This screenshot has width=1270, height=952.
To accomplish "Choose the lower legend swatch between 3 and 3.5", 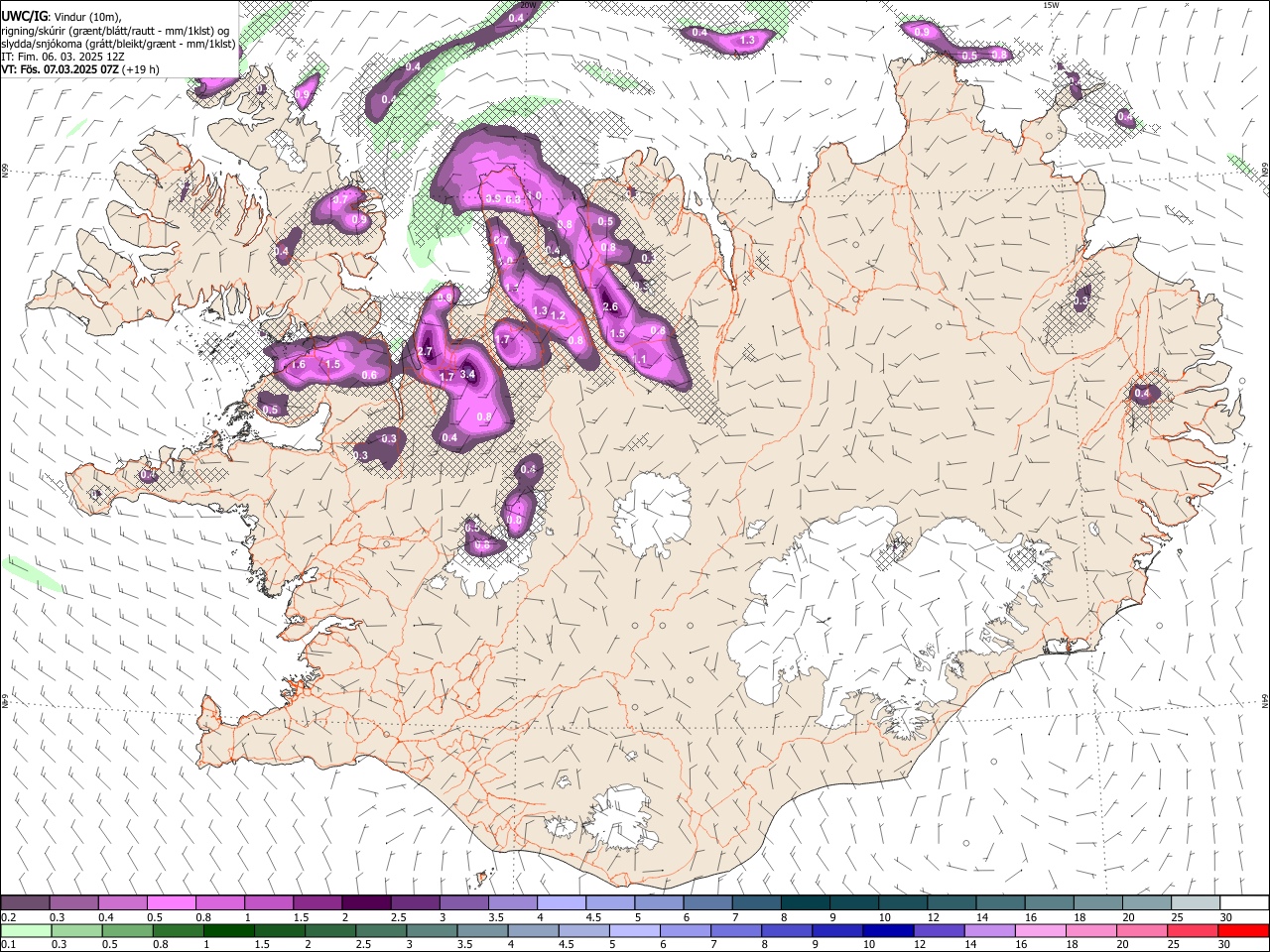I will [433, 930].
